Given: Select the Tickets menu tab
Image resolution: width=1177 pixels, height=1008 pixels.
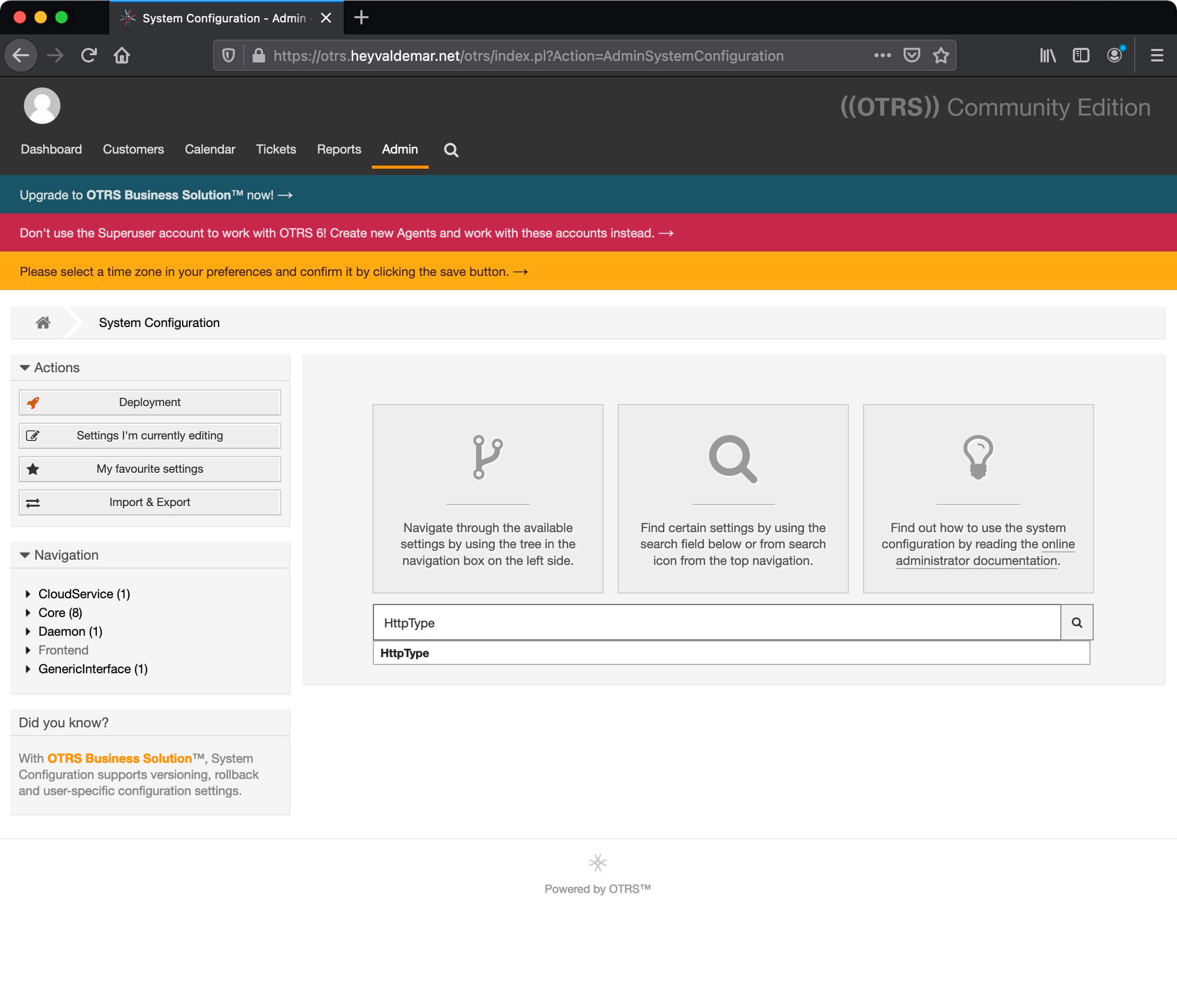Looking at the screenshot, I should coord(275,149).
